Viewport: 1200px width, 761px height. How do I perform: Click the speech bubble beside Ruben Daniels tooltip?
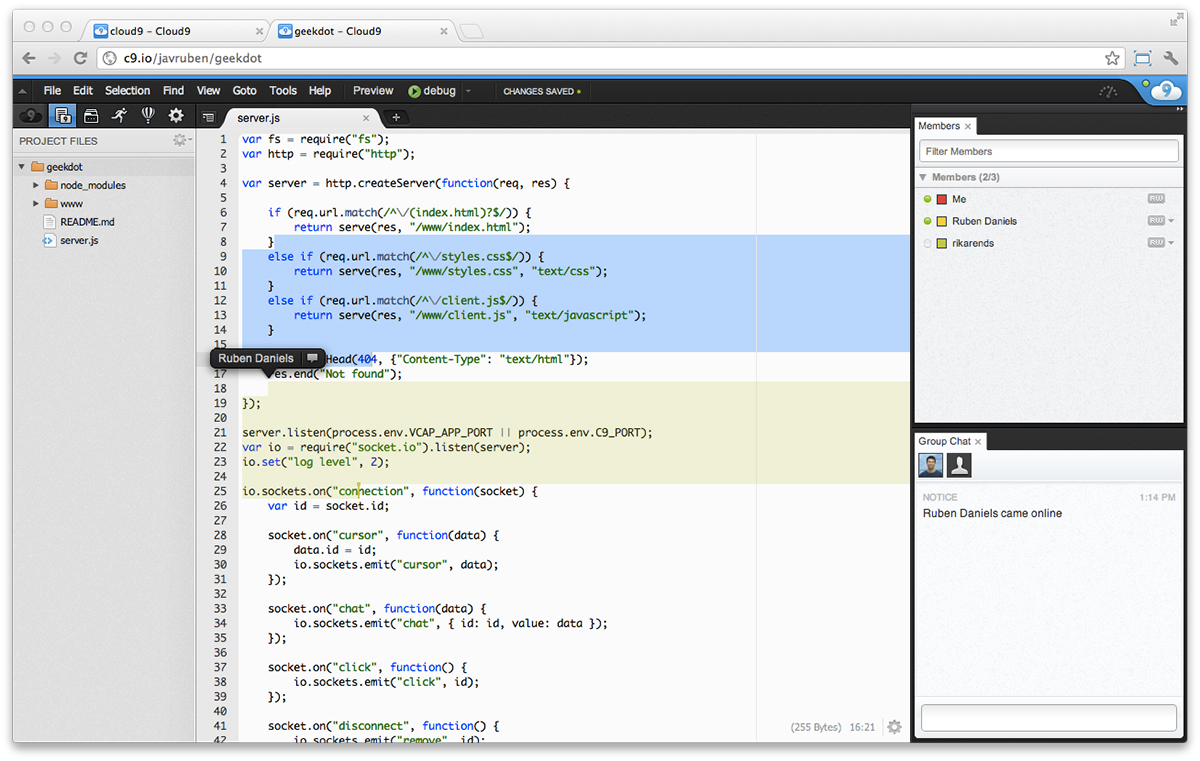point(312,358)
